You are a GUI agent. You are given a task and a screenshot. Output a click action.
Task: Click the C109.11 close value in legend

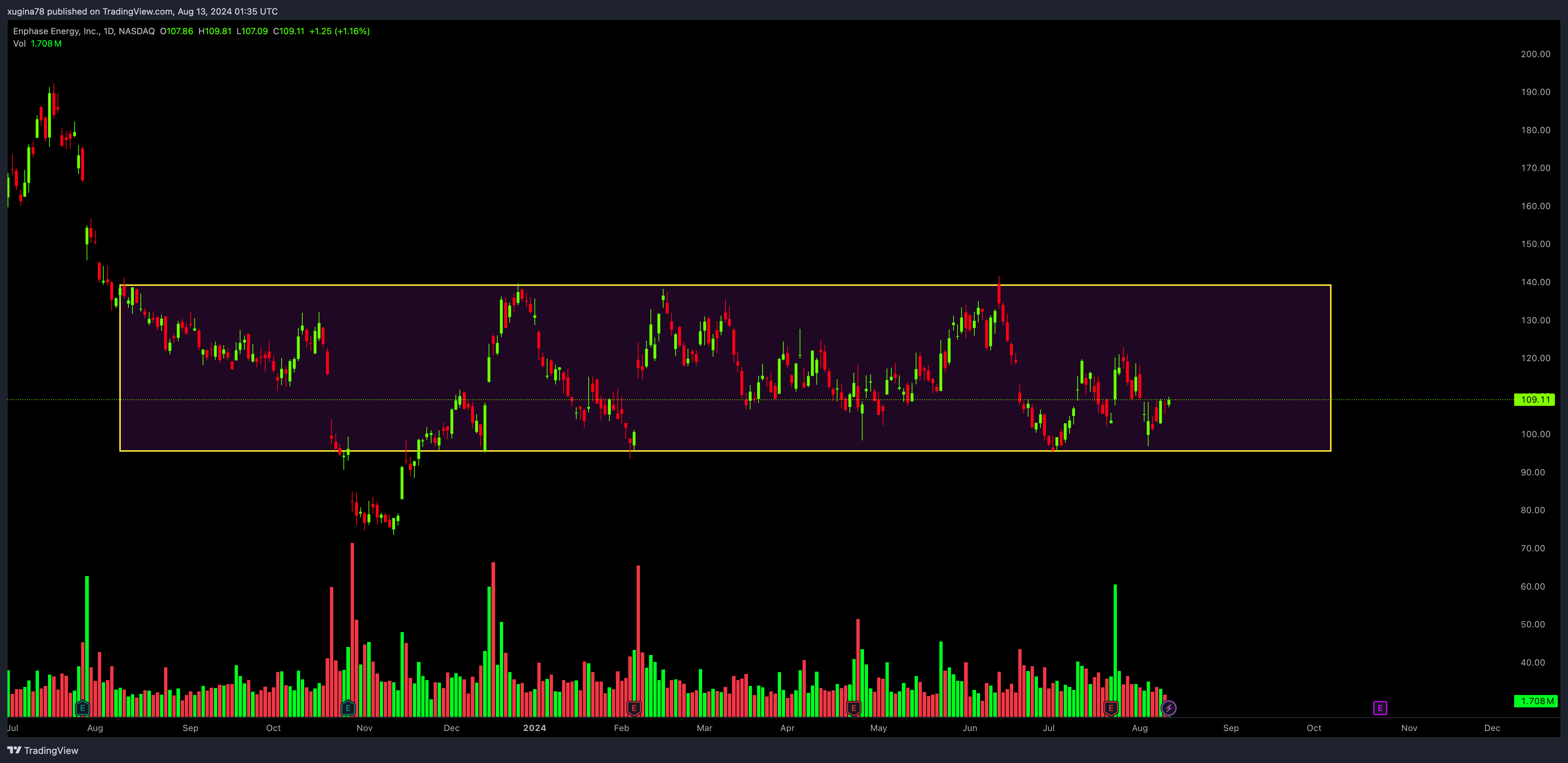288,31
